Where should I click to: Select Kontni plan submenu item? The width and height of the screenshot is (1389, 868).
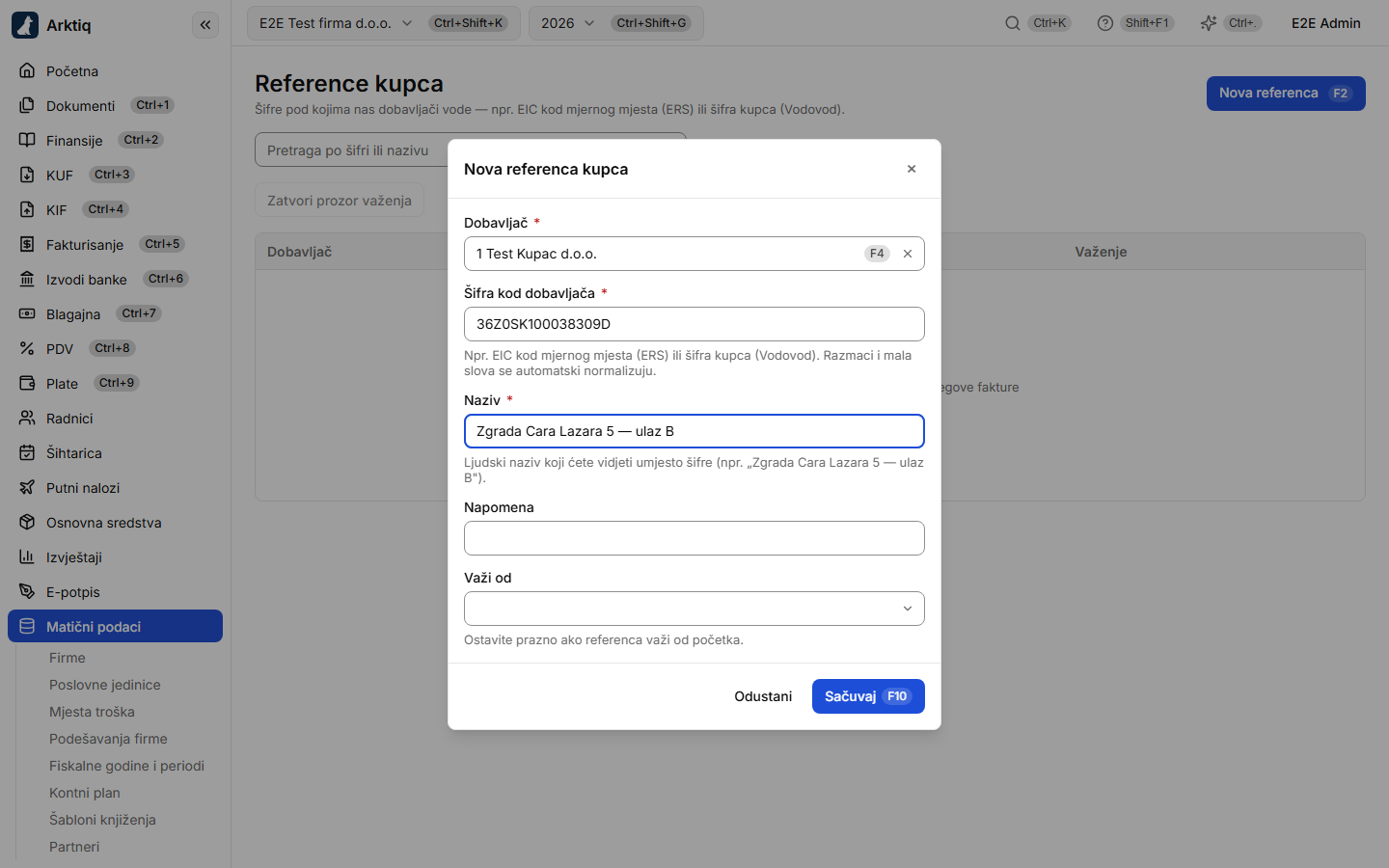pyautogui.click(x=85, y=793)
